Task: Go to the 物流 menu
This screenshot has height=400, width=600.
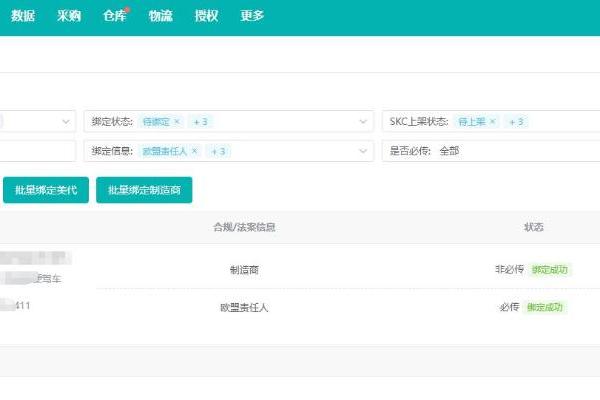Action: point(160,16)
